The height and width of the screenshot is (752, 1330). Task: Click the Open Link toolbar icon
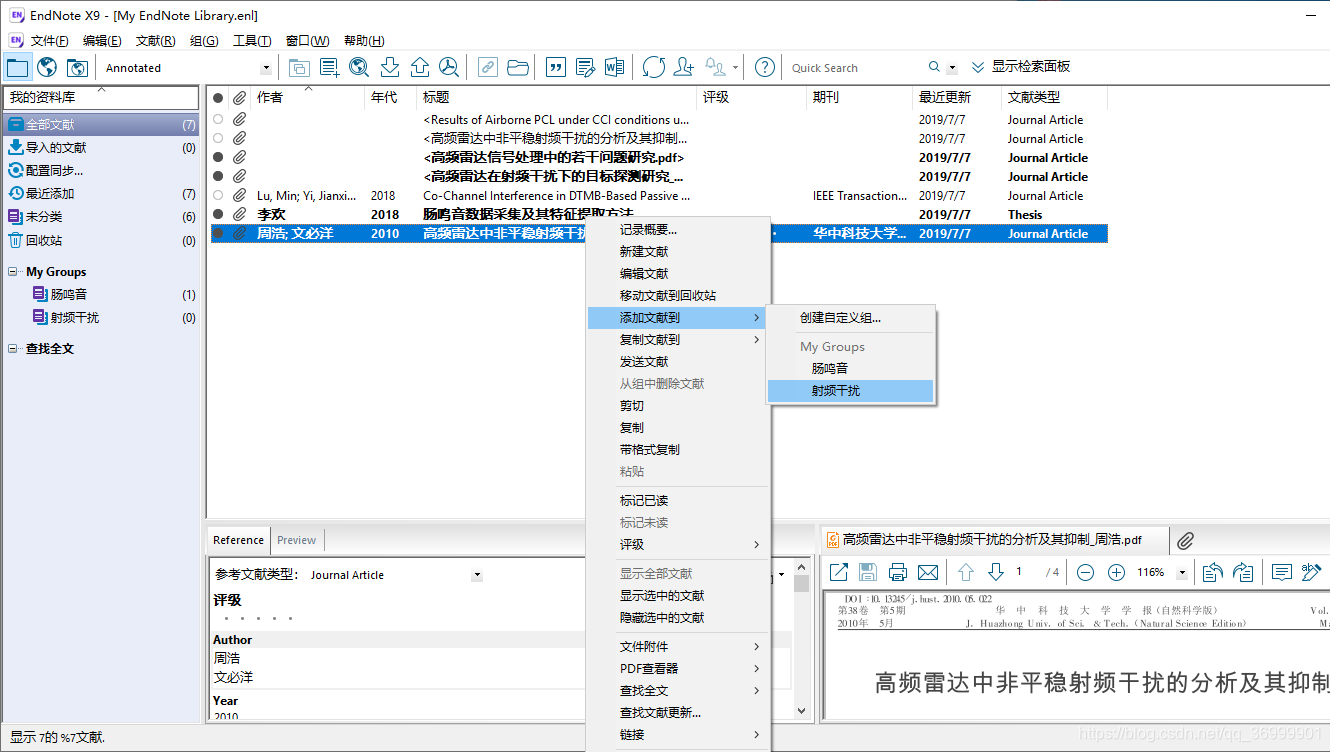coord(487,67)
